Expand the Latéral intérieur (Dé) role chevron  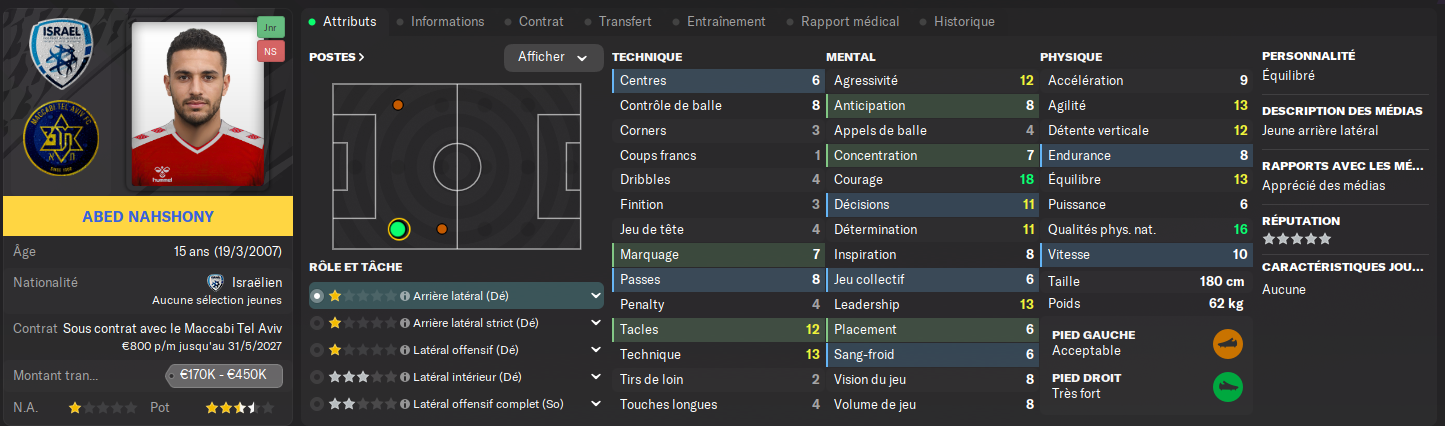click(x=596, y=377)
